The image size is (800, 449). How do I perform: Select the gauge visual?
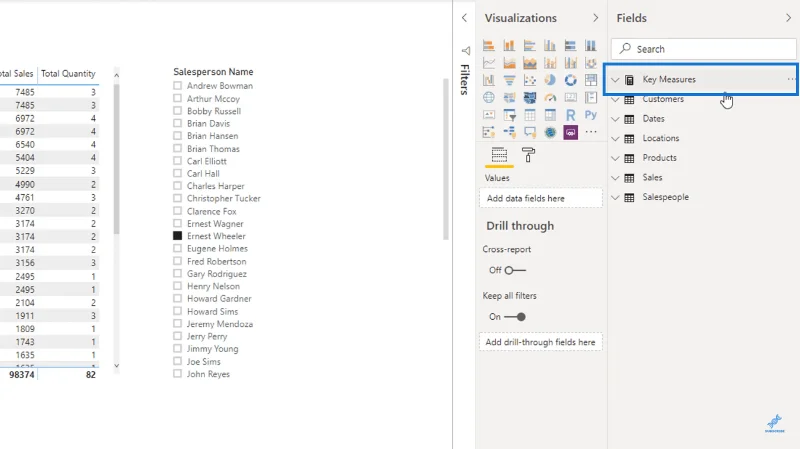550,97
